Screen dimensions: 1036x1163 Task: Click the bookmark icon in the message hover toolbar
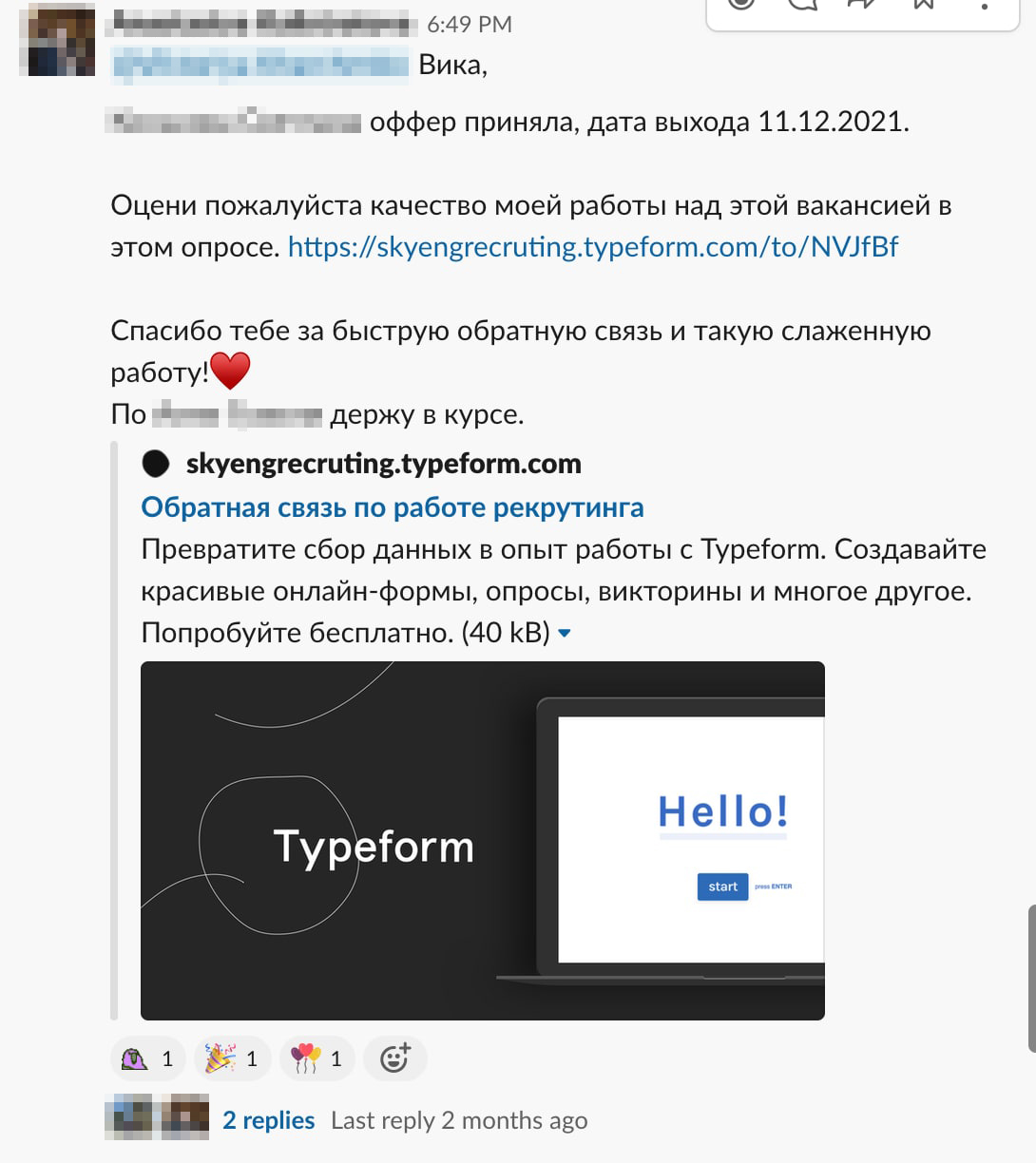[x=924, y=5]
